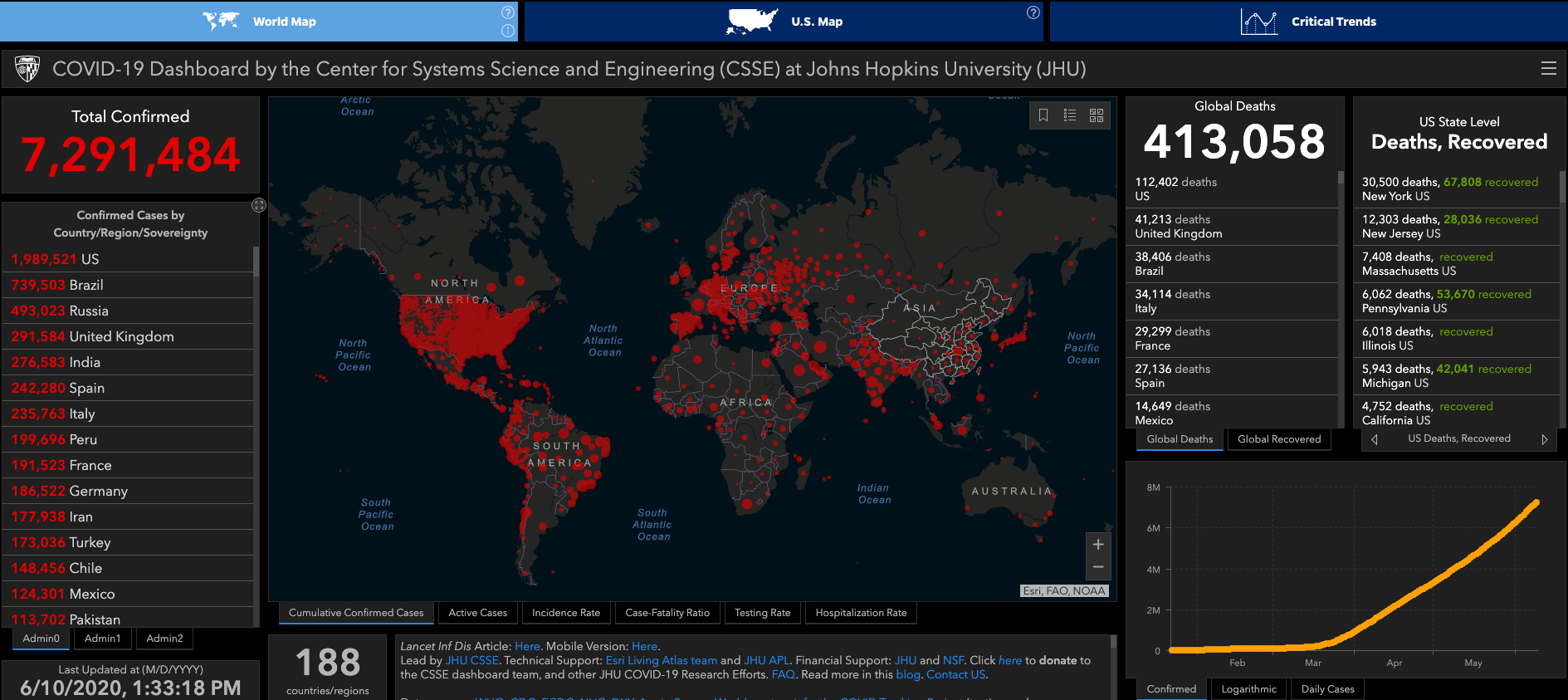Open the Contact US link
This screenshot has height=700, width=1568.
[955, 674]
